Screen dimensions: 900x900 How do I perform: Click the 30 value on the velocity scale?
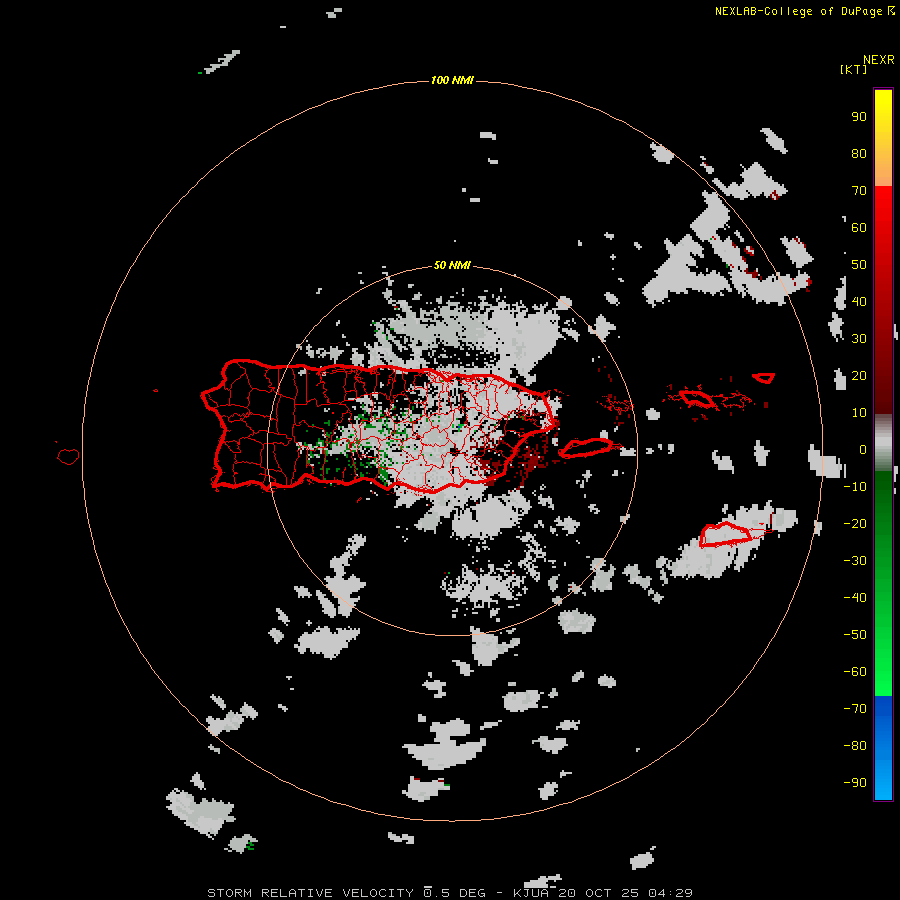(x=859, y=339)
